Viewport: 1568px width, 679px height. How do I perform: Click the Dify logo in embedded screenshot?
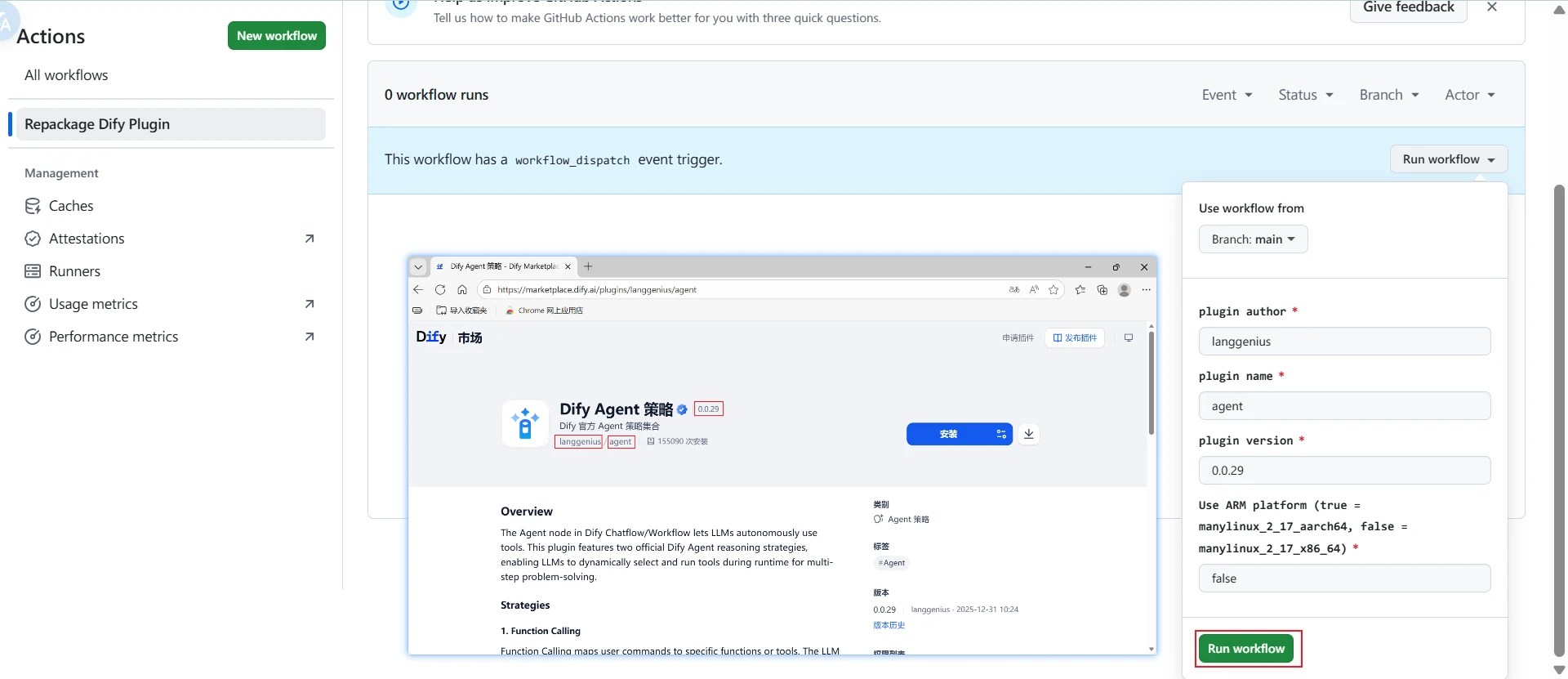coord(431,337)
